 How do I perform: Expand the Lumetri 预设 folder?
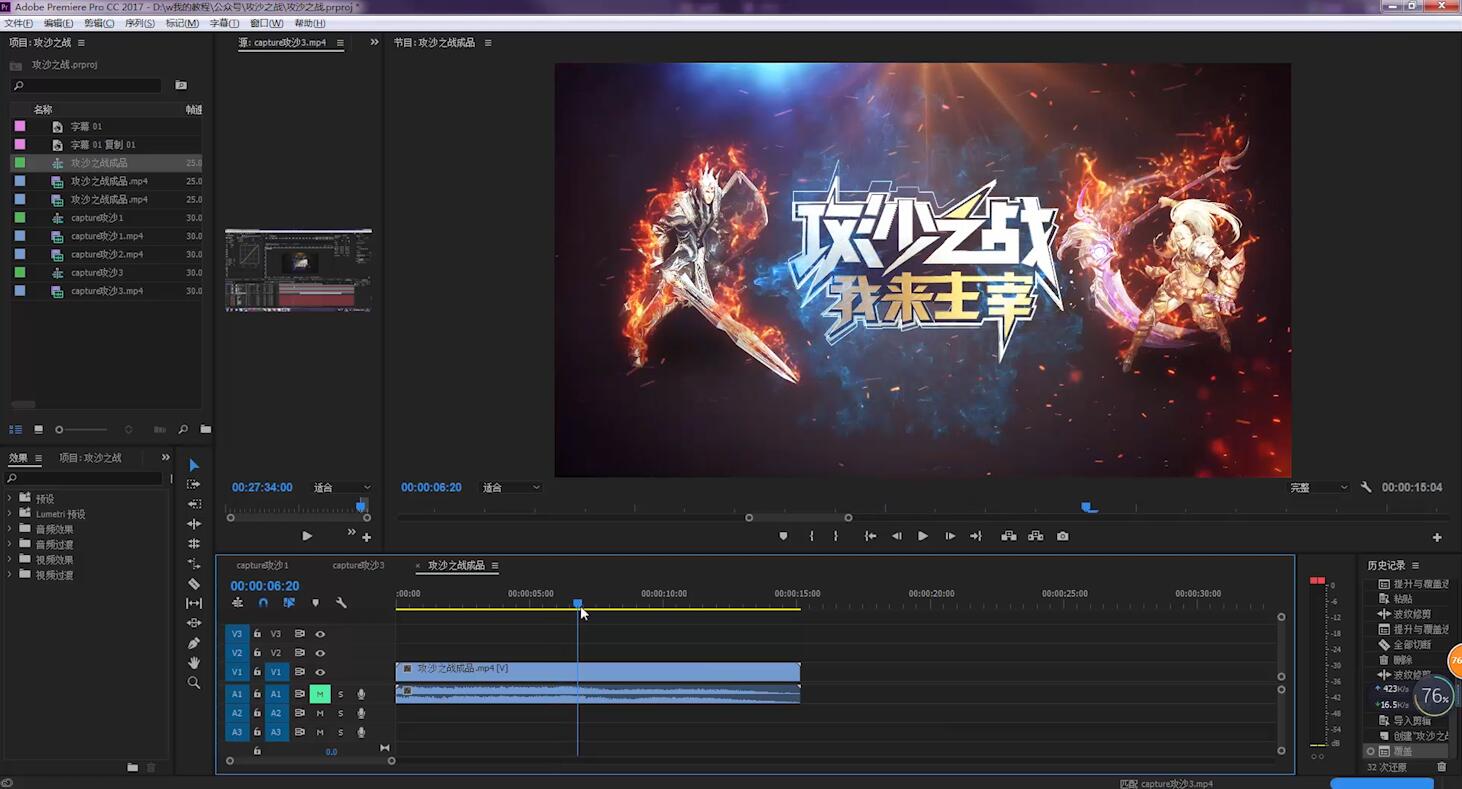10,513
